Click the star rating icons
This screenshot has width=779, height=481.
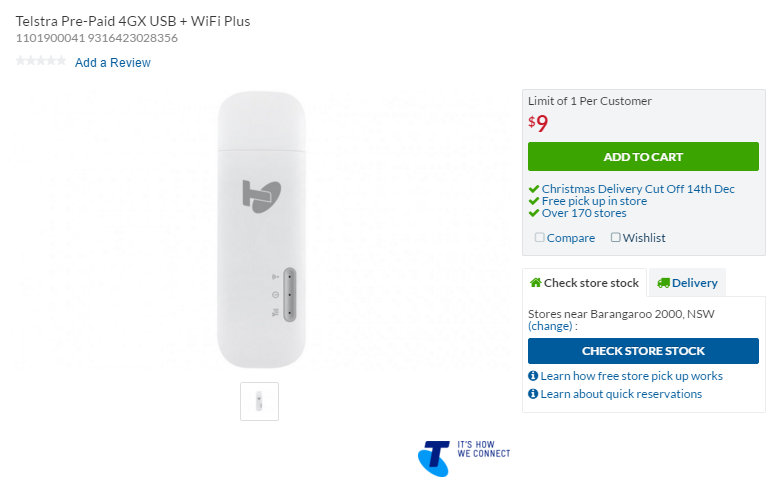pos(41,62)
